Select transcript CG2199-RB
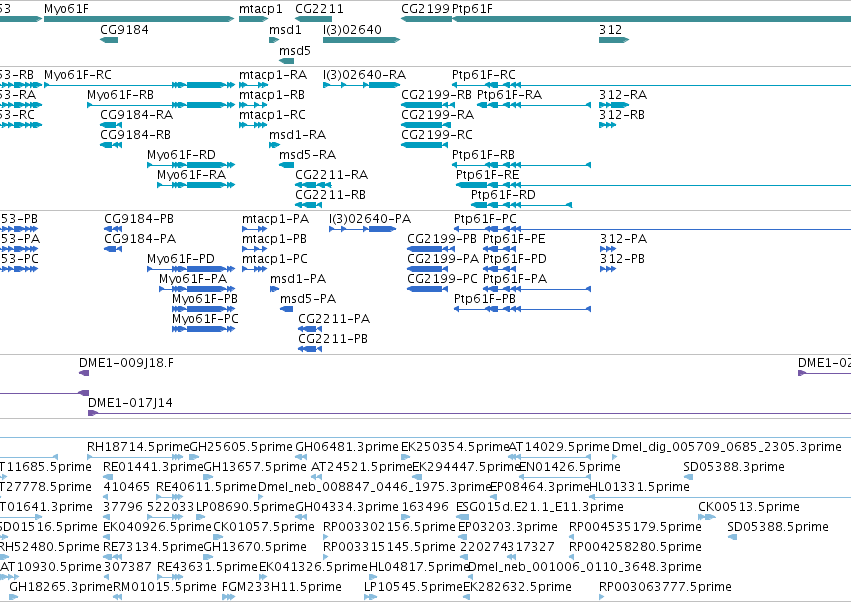This screenshot has width=851, height=602. [426, 105]
